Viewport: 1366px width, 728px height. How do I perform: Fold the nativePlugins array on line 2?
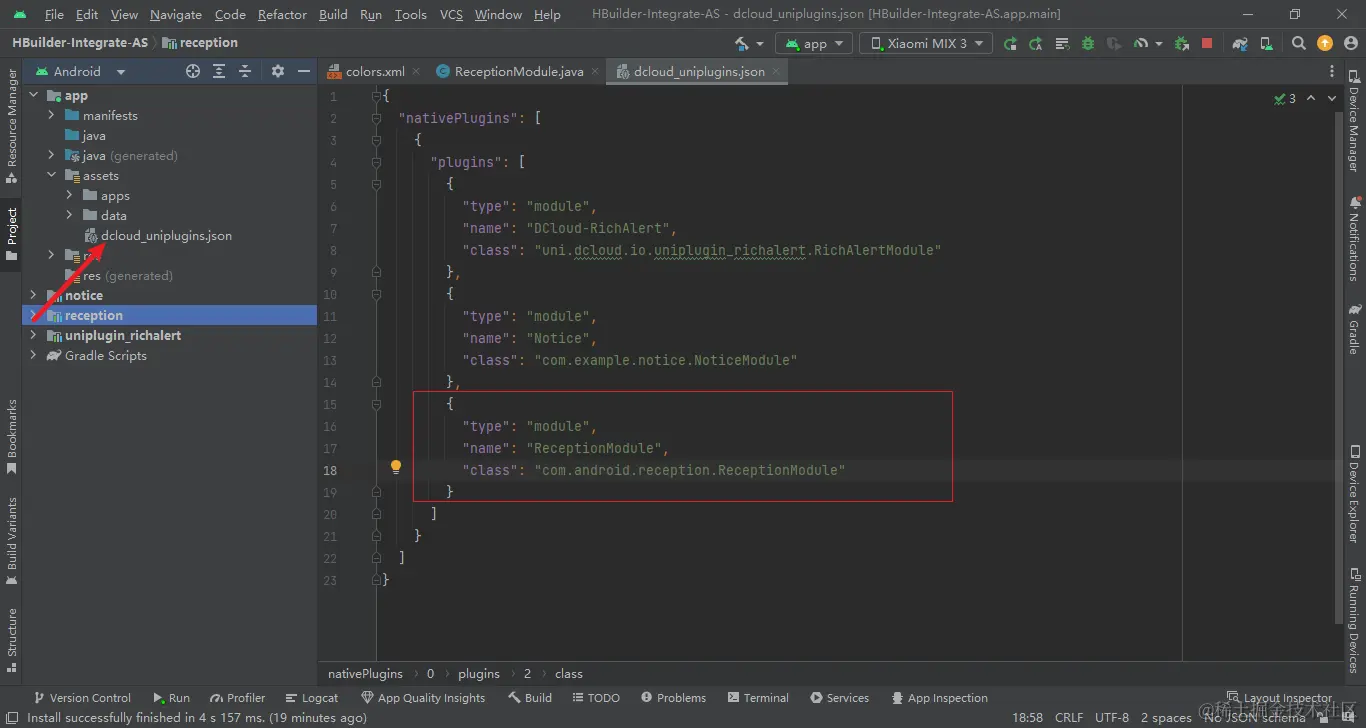(x=377, y=118)
